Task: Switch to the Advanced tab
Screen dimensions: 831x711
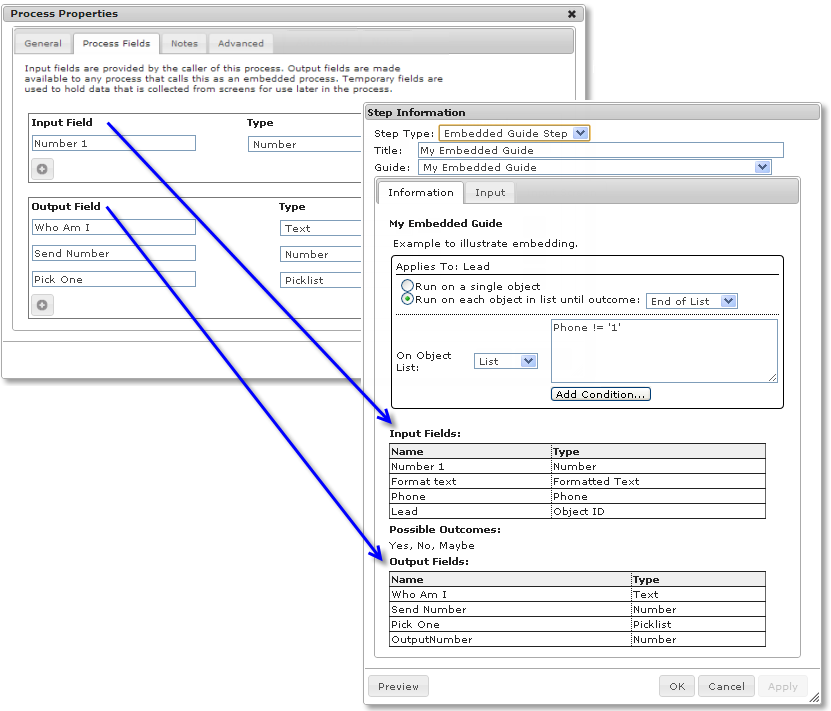Action: coord(241,43)
